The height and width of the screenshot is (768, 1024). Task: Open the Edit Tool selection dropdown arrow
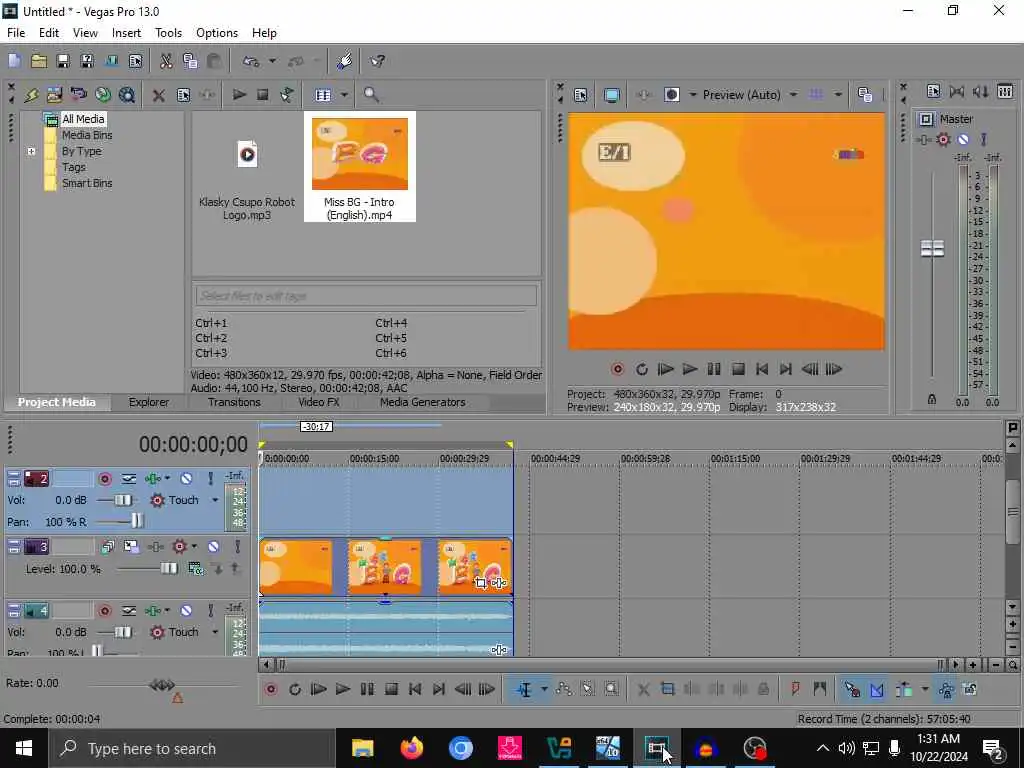click(543, 689)
